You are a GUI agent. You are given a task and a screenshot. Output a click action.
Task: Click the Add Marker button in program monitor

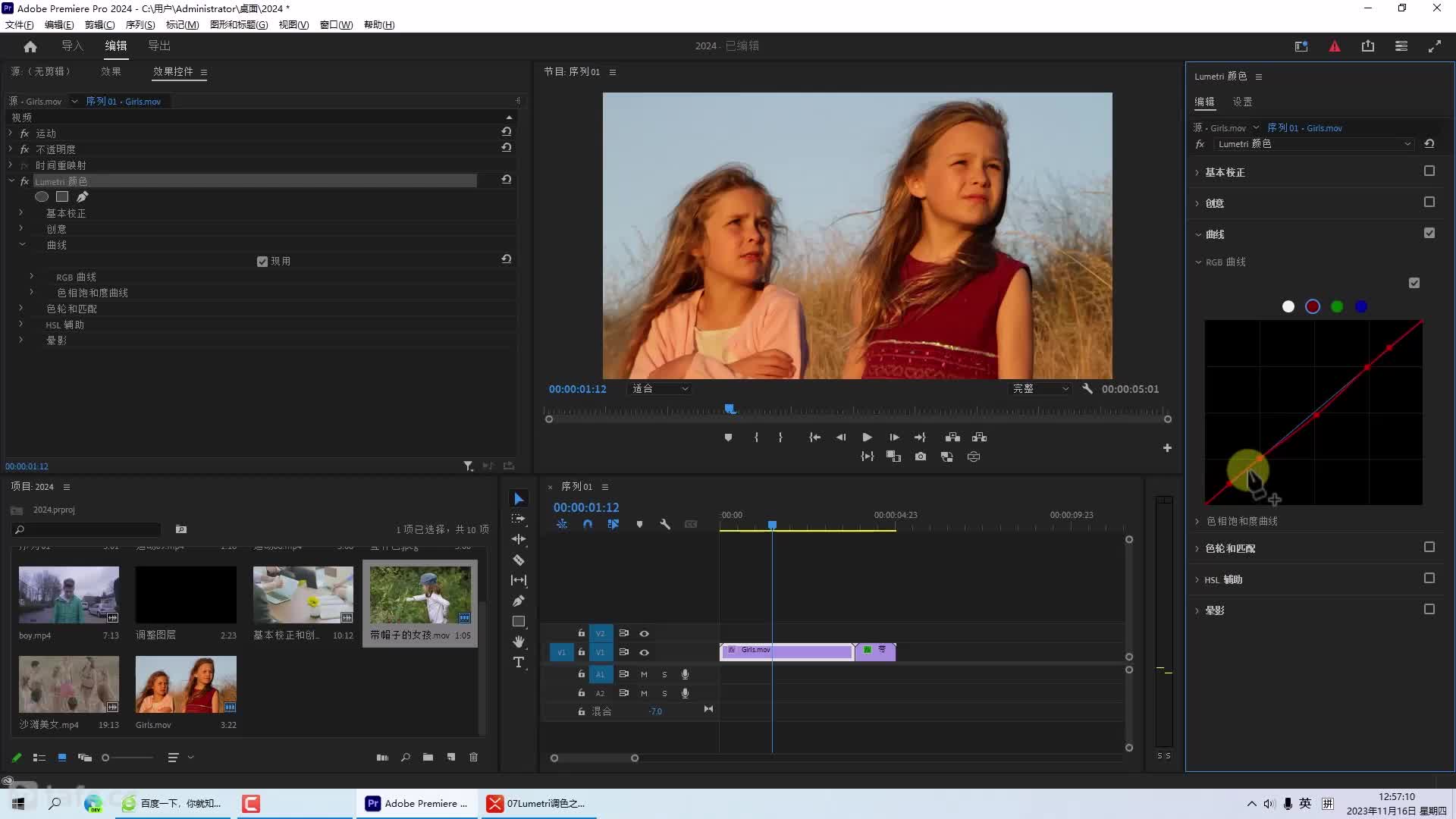point(728,438)
